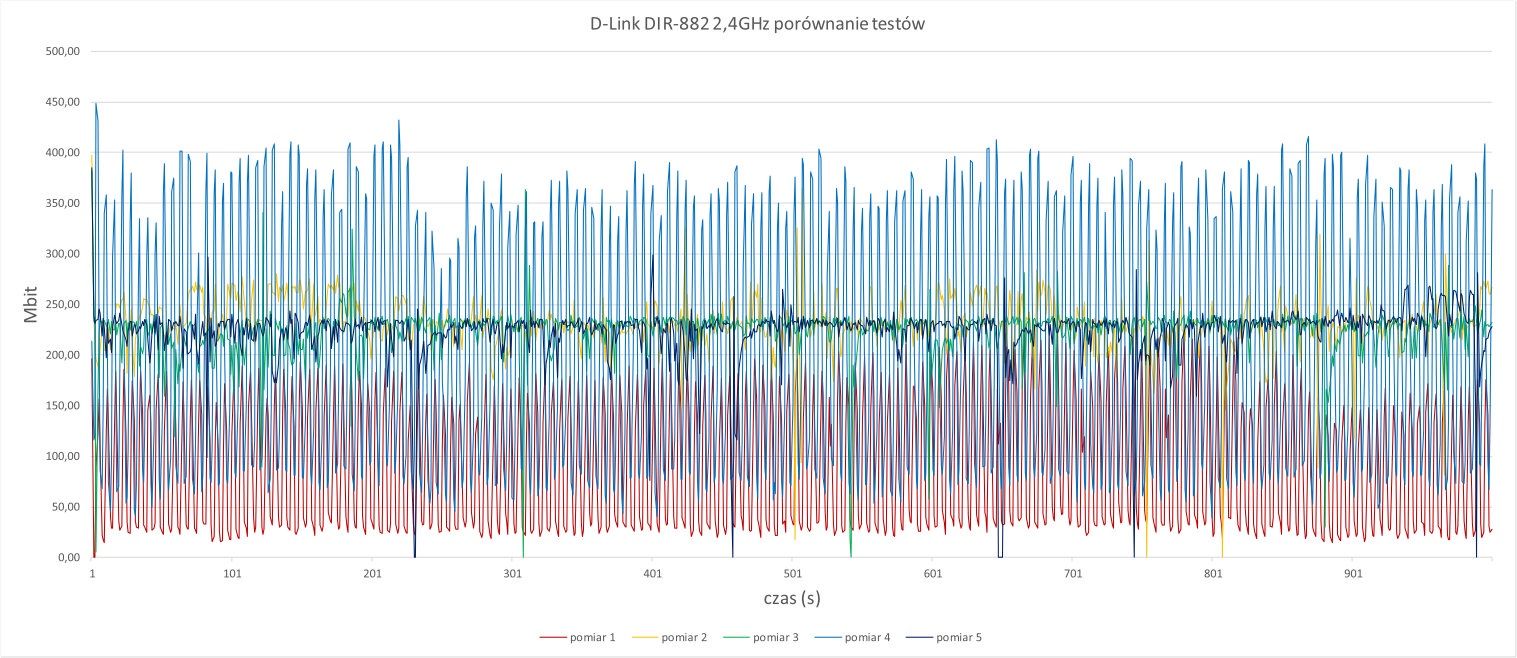Viewport: 1517px width, 658px height.
Task: Click the "501" x-axis tick label
Action: (x=792, y=574)
